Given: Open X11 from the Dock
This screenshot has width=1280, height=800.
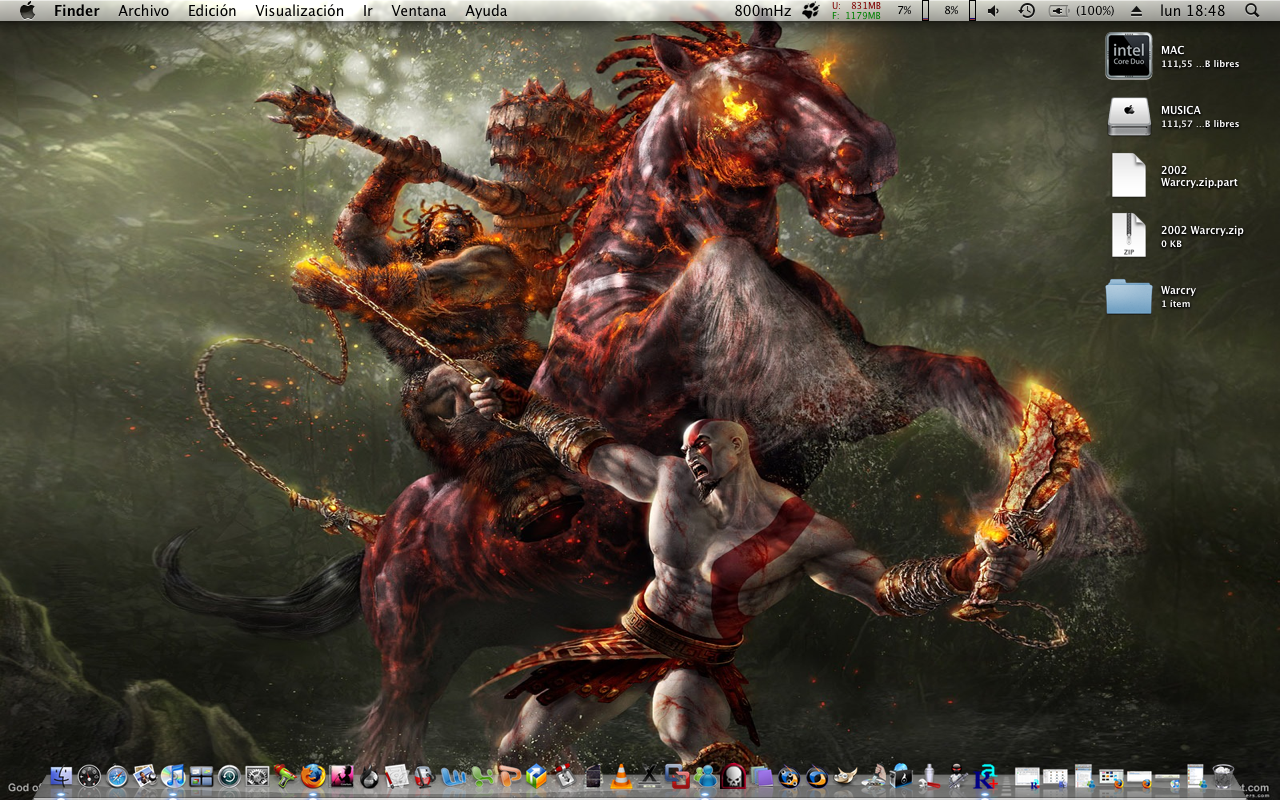Looking at the screenshot, I should [650, 776].
